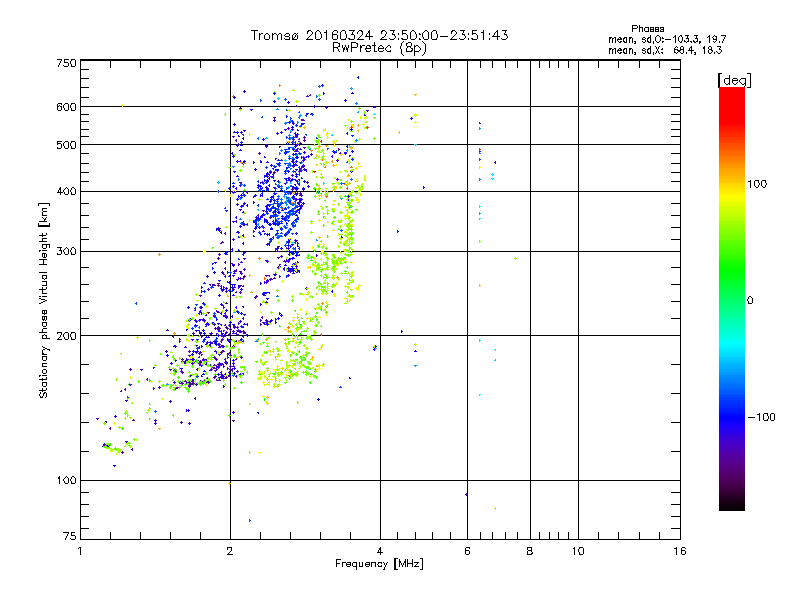Image resolution: width=800 pixels, height=600 pixels.
Task: Click the frequency axis tick label "2"
Action: [x=230, y=551]
